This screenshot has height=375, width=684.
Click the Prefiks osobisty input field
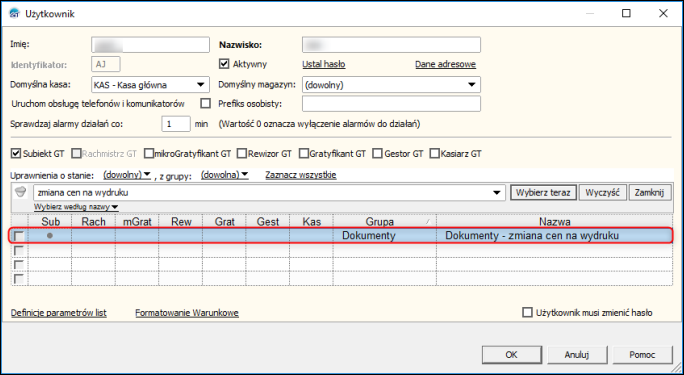click(x=391, y=104)
